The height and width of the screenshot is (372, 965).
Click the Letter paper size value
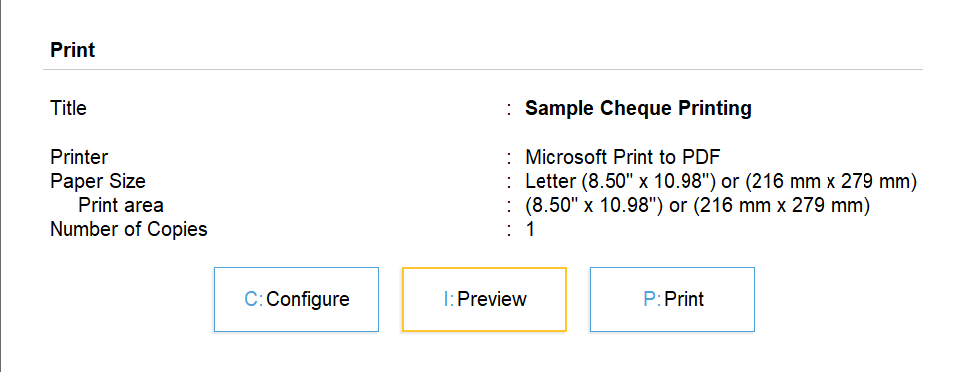pos(721,182)
